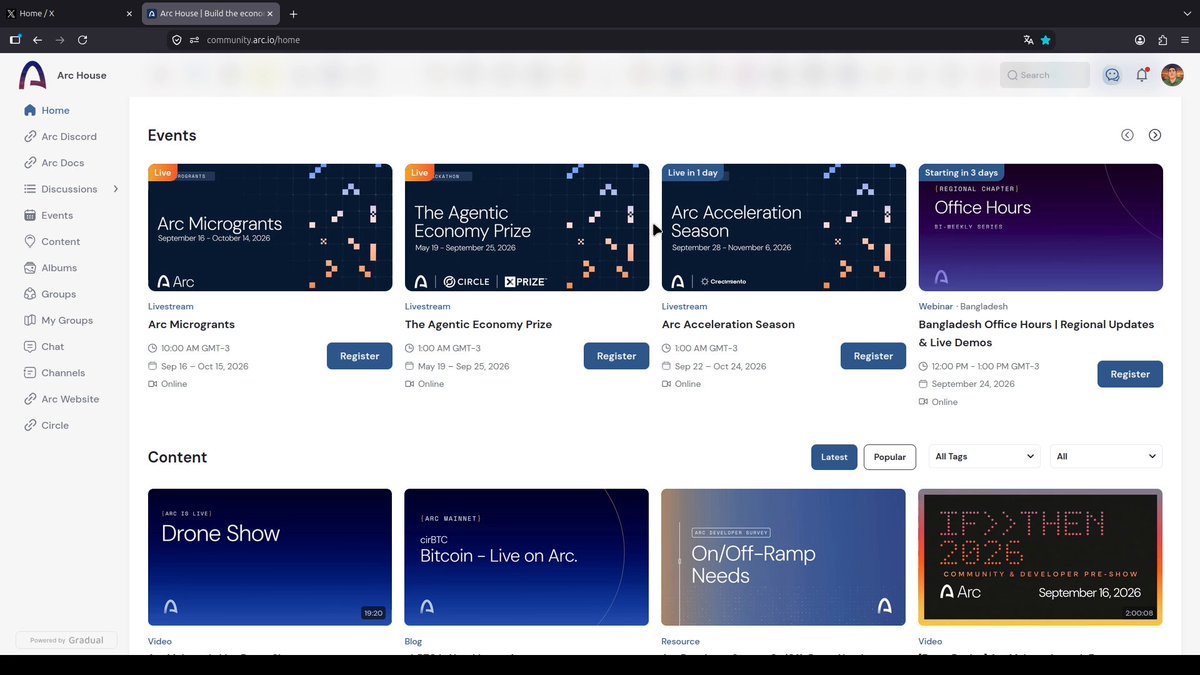Open the browser account icon
The image size is (1200, 675).
point(1140,40)
